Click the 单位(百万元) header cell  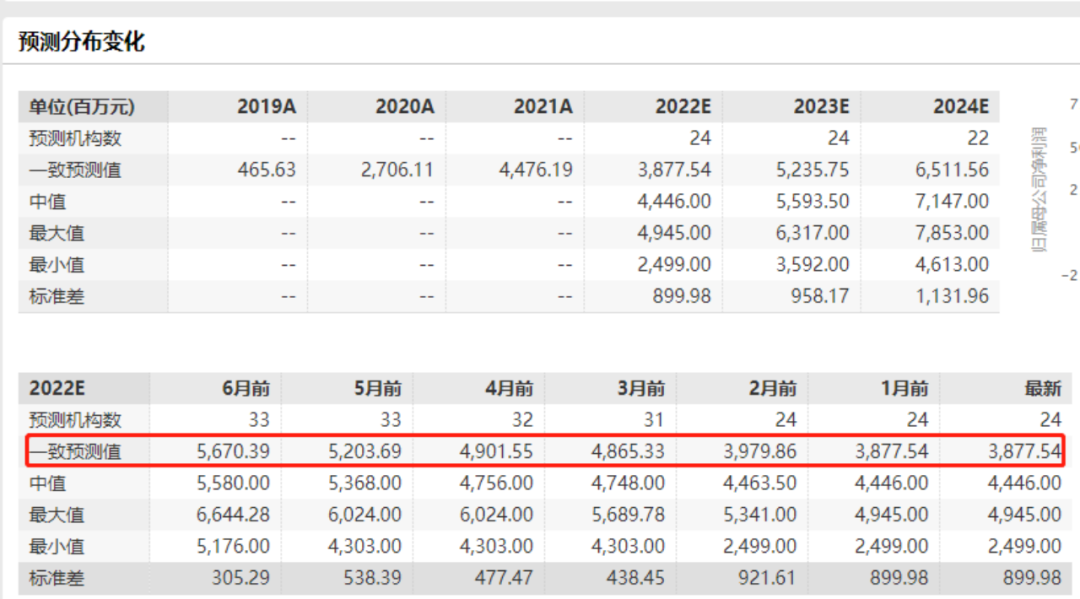(x=81, y=107)
